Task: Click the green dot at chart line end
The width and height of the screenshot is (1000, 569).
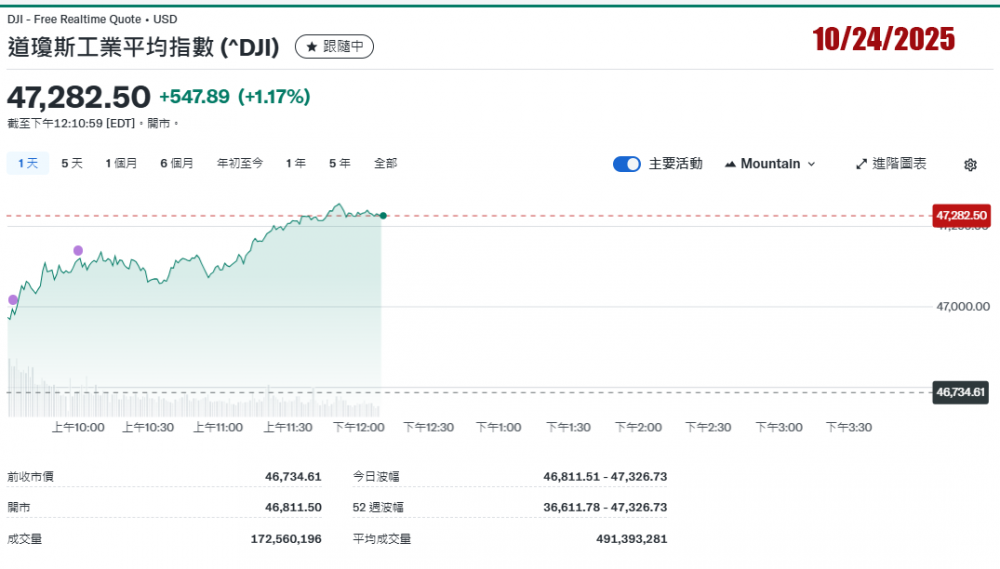Action: pos(383,216)
